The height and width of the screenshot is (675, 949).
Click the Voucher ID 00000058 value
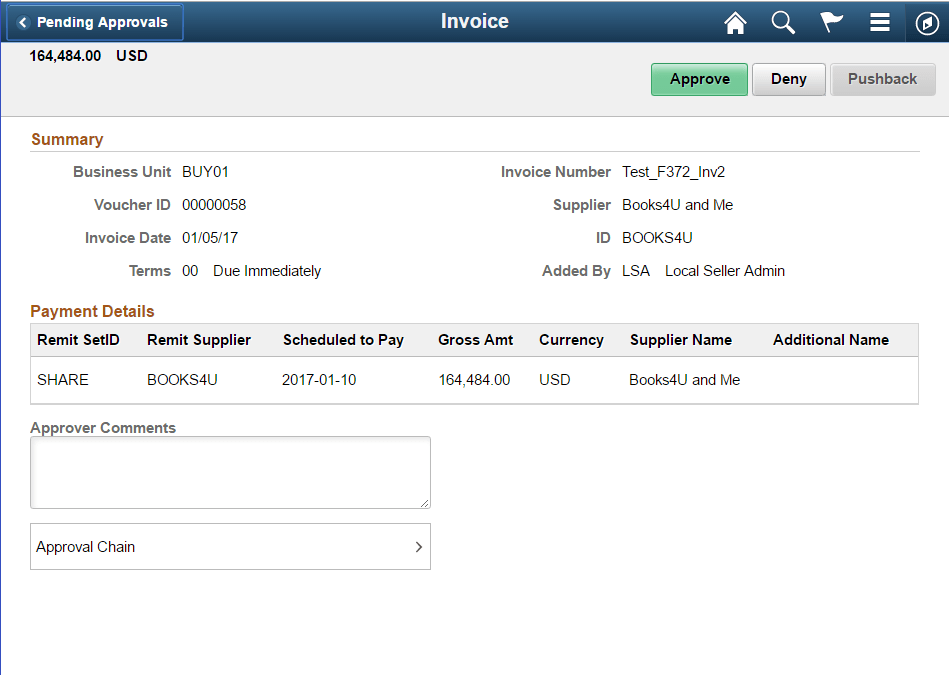[x=214, y=205]
